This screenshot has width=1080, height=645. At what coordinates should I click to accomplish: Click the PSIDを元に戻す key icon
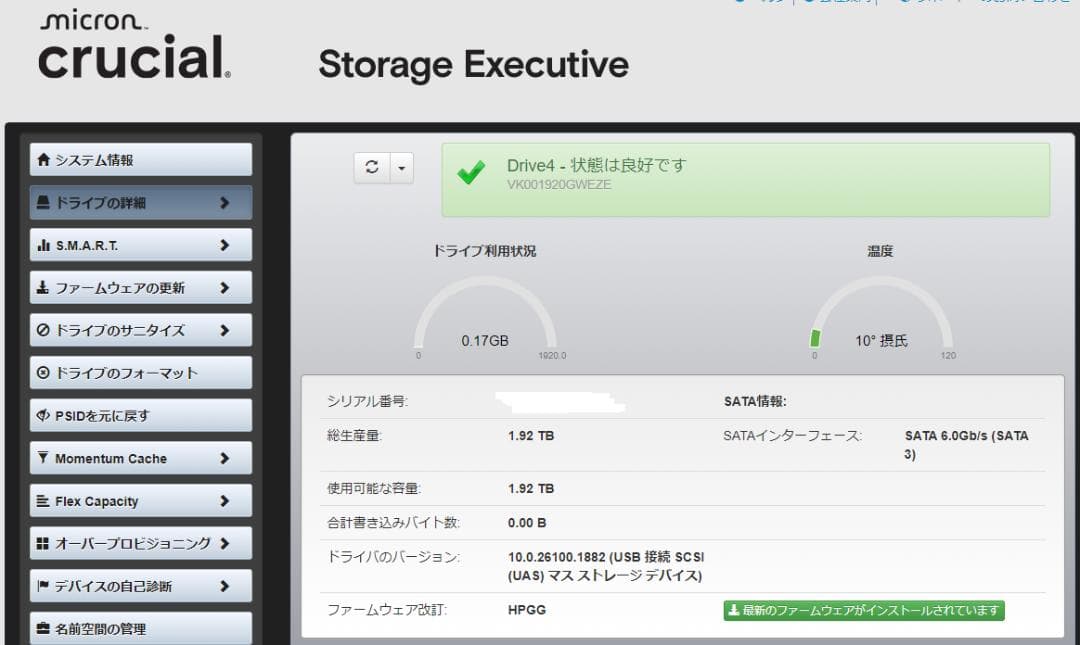(x=44, y=415)
